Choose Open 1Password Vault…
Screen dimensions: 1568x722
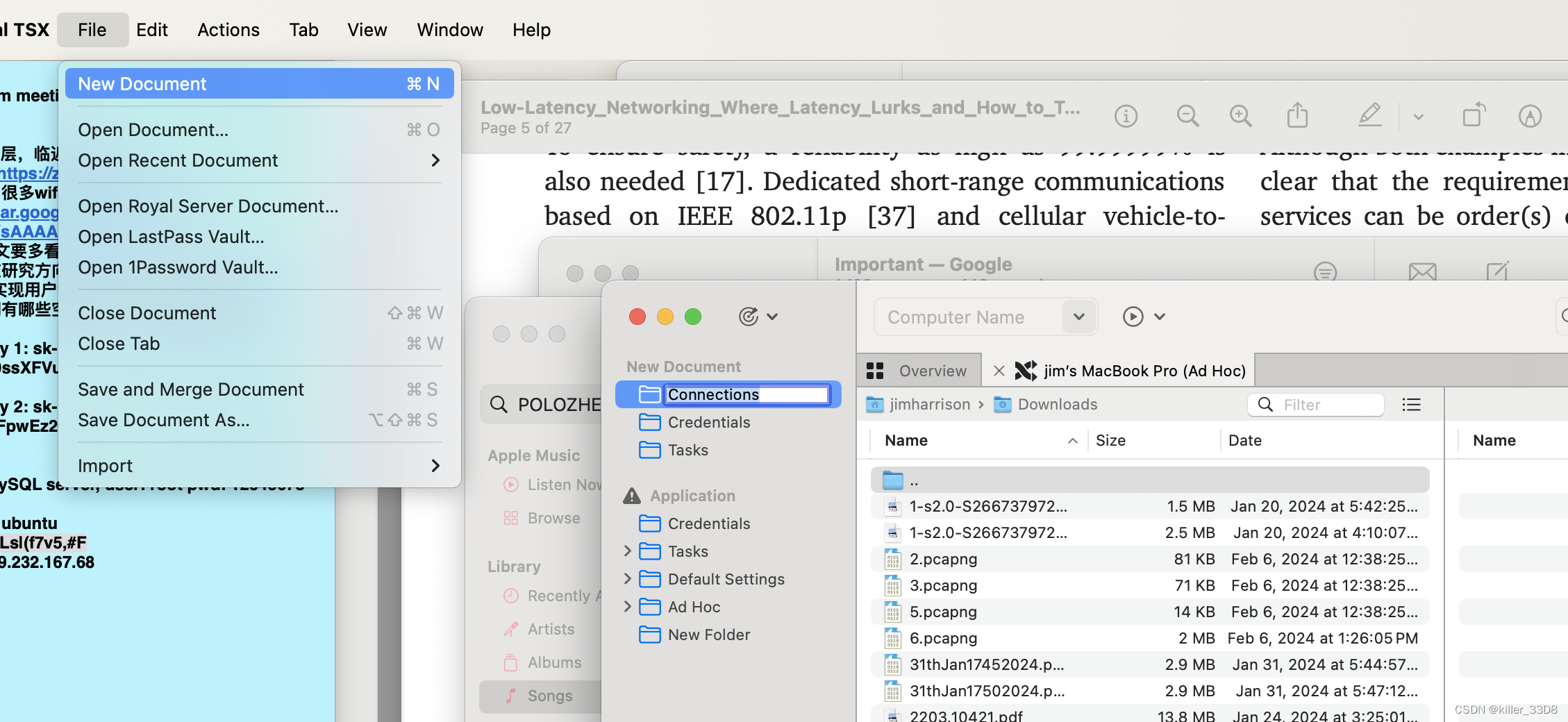[259, 267]
